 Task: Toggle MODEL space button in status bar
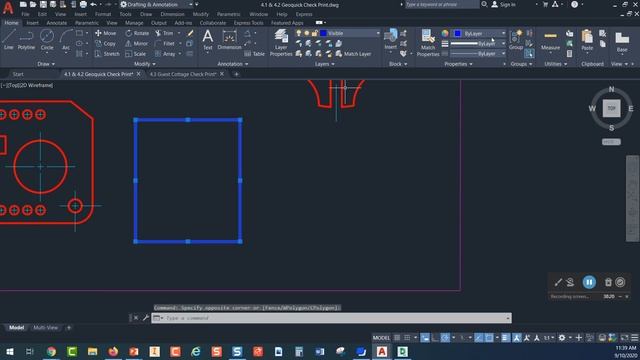(381, 338)
